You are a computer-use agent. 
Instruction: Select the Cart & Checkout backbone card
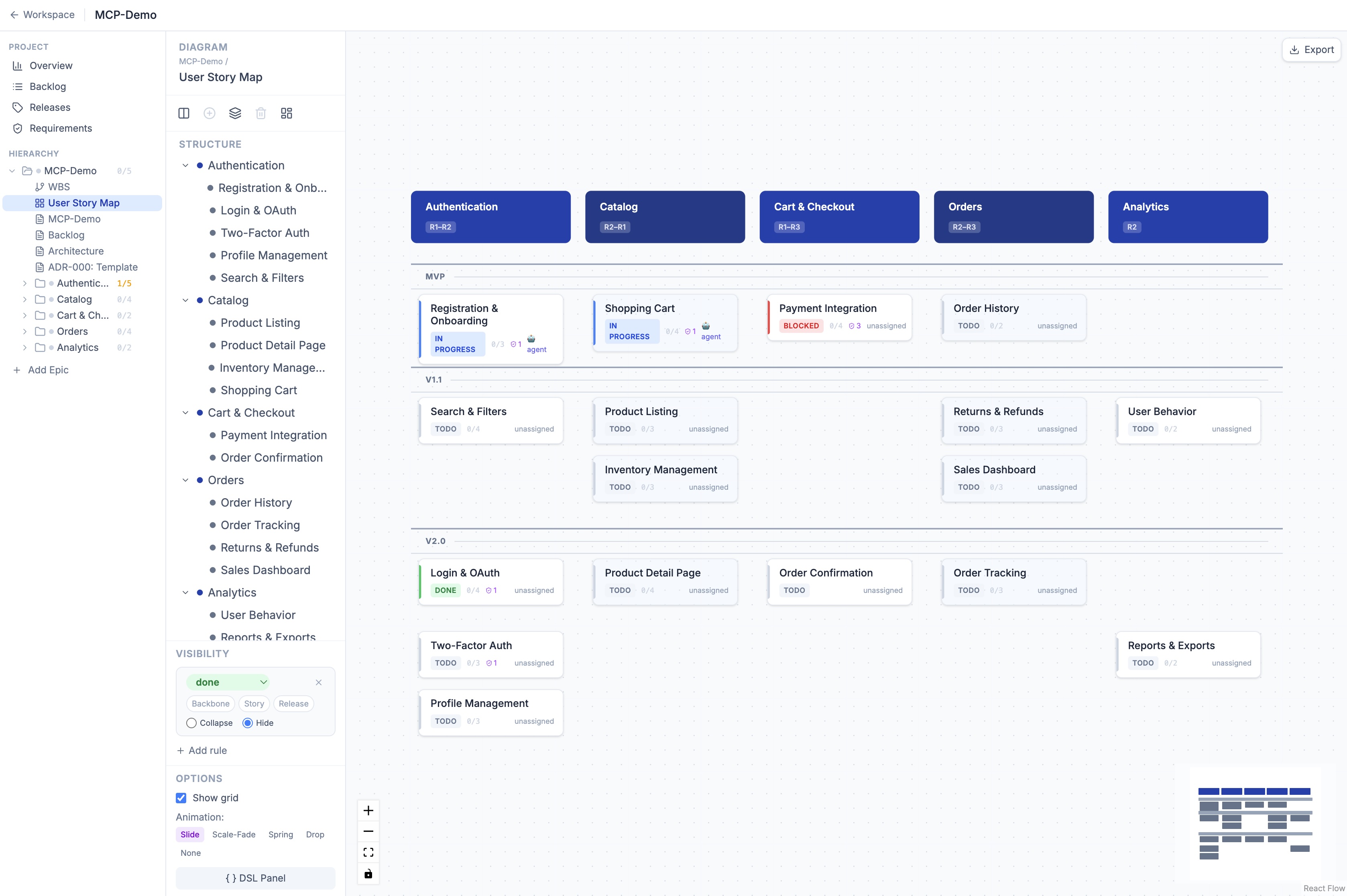pyautogui.click(x=839, y=216)
